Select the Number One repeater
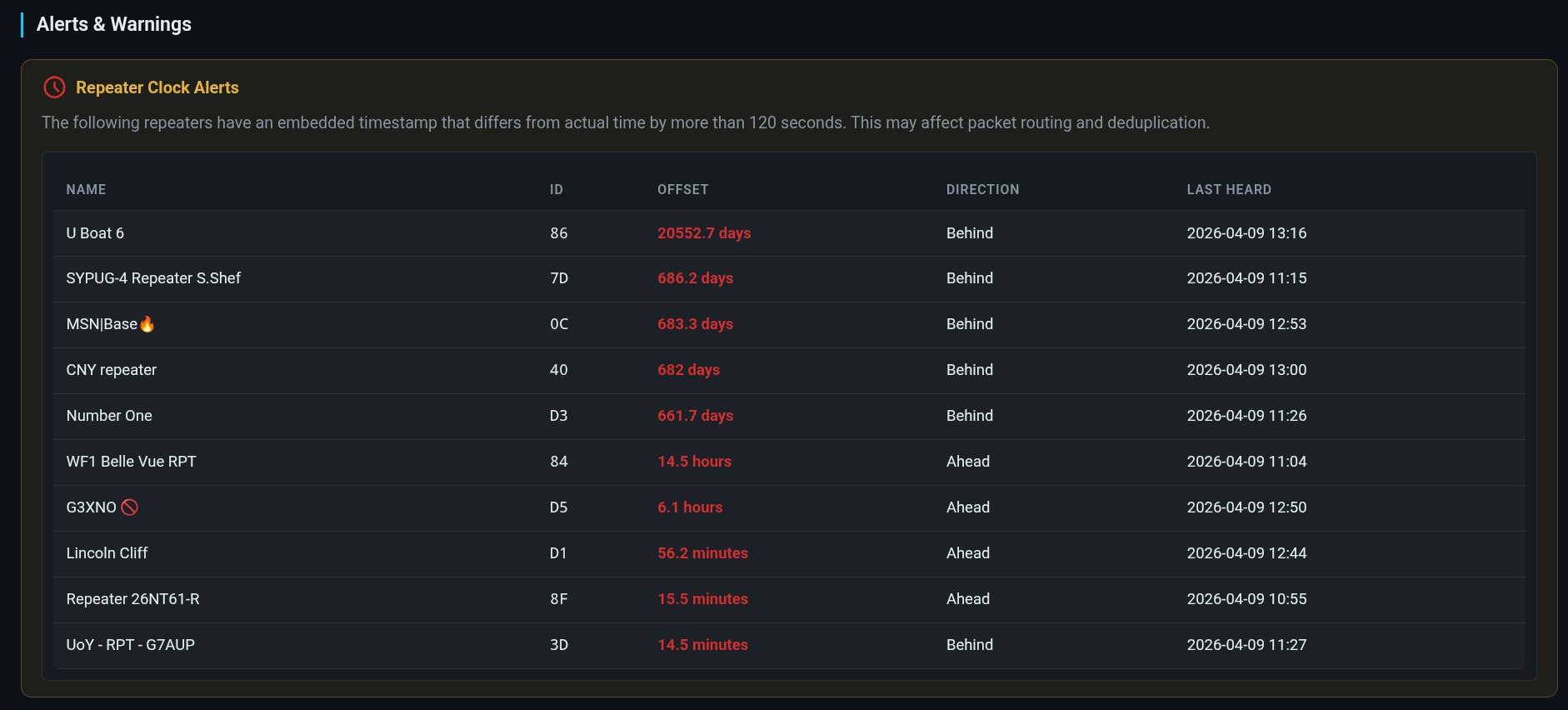 click(109, 416)
